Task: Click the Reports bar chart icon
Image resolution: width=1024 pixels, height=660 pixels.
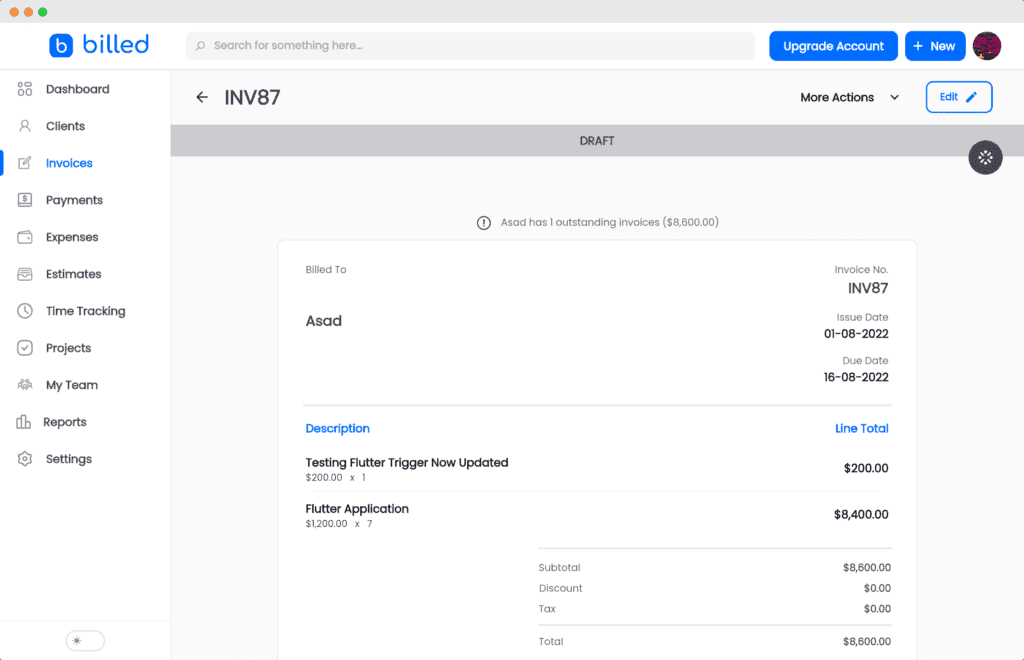Action: coord(24,422)
